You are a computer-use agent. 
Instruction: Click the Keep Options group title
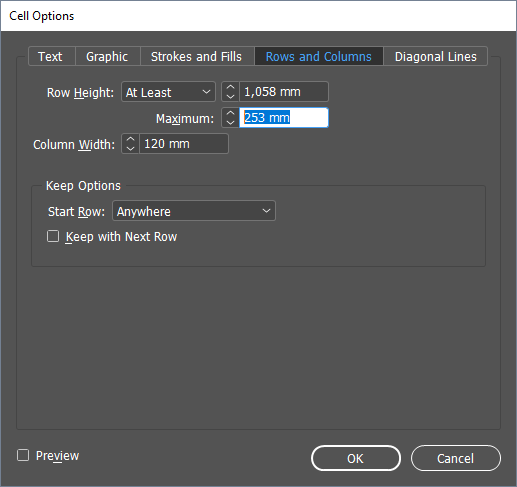click(83, 186)
